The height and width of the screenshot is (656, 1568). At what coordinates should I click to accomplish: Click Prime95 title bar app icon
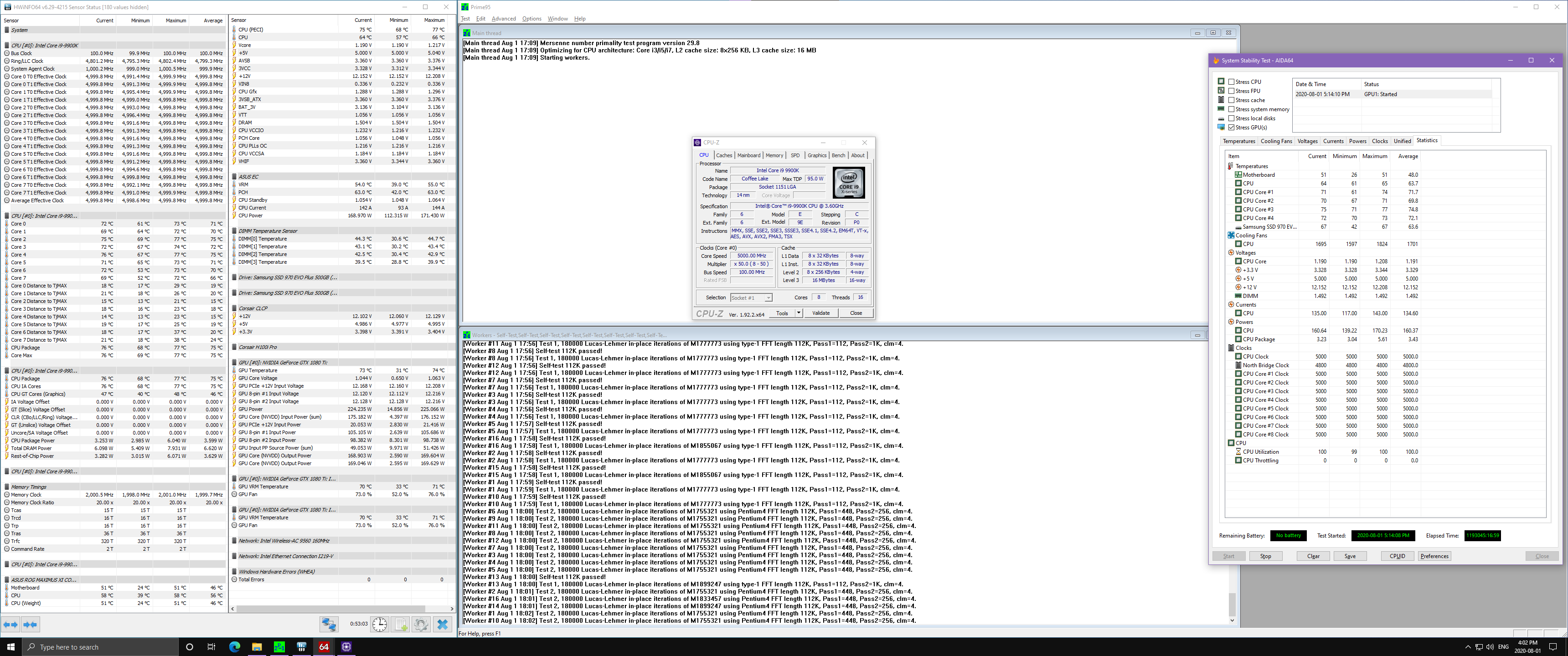click(465, 7)
